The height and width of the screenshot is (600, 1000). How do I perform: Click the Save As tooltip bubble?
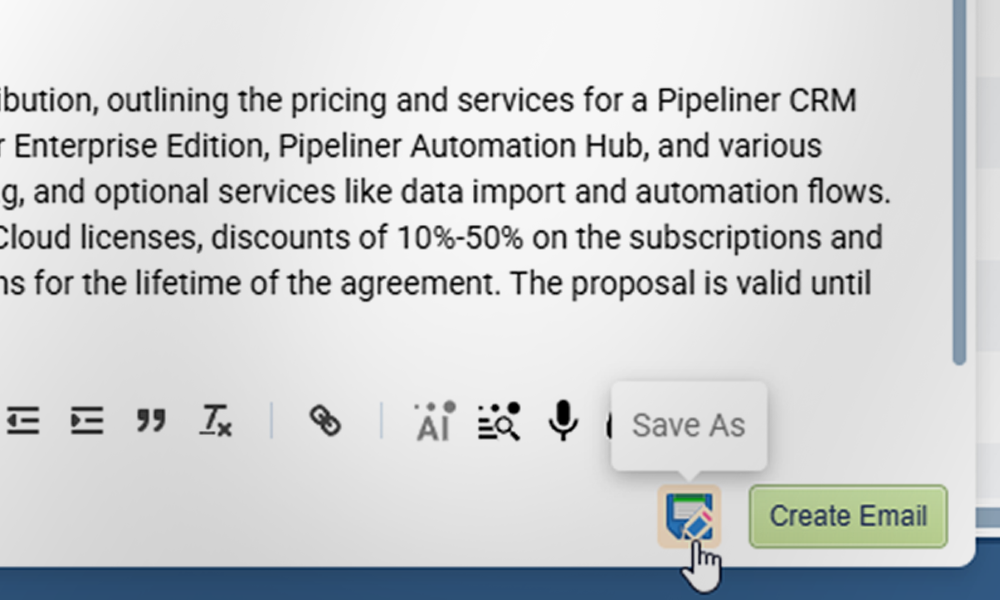click(x=689, y=425)
